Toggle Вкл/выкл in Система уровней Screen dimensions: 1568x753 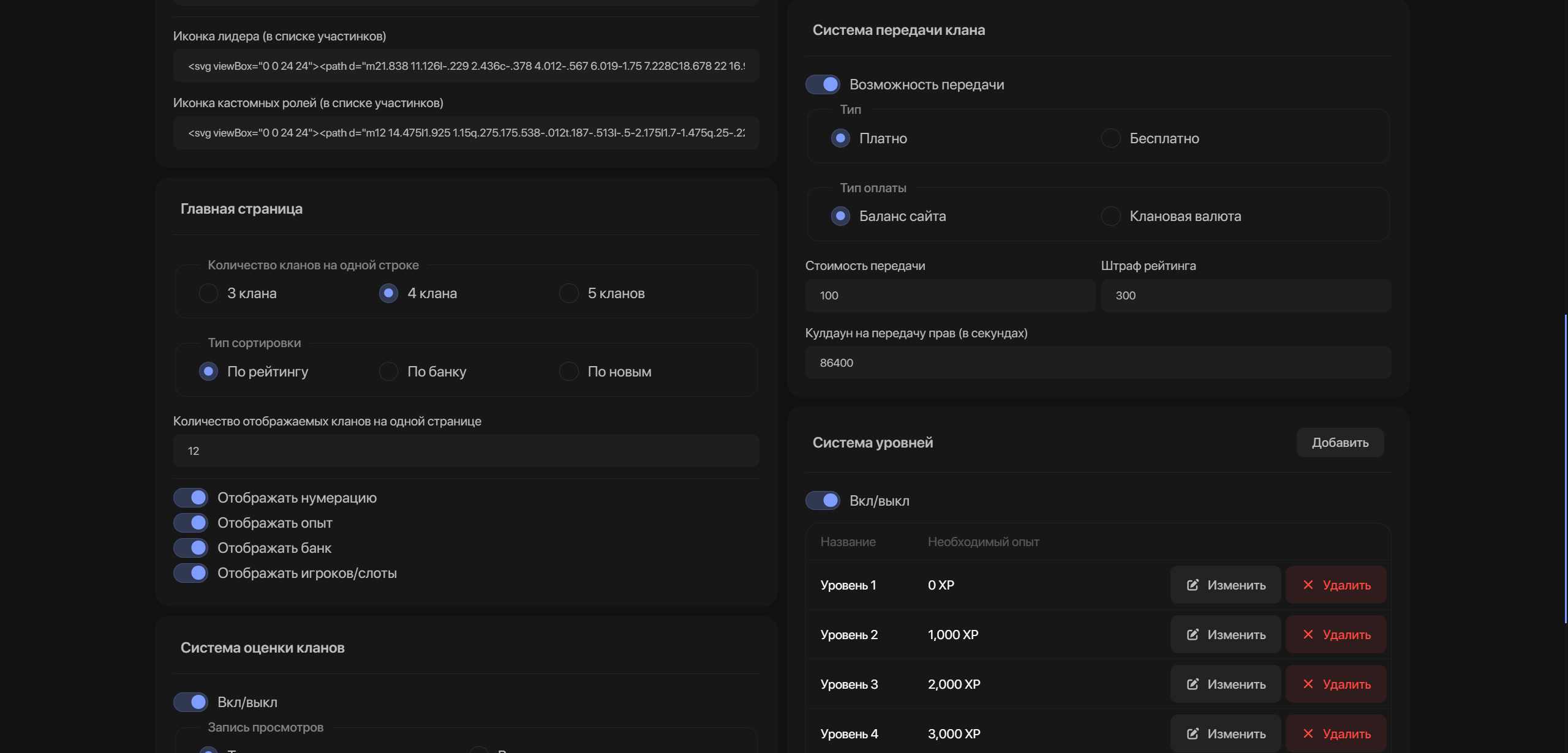point(823,501)
